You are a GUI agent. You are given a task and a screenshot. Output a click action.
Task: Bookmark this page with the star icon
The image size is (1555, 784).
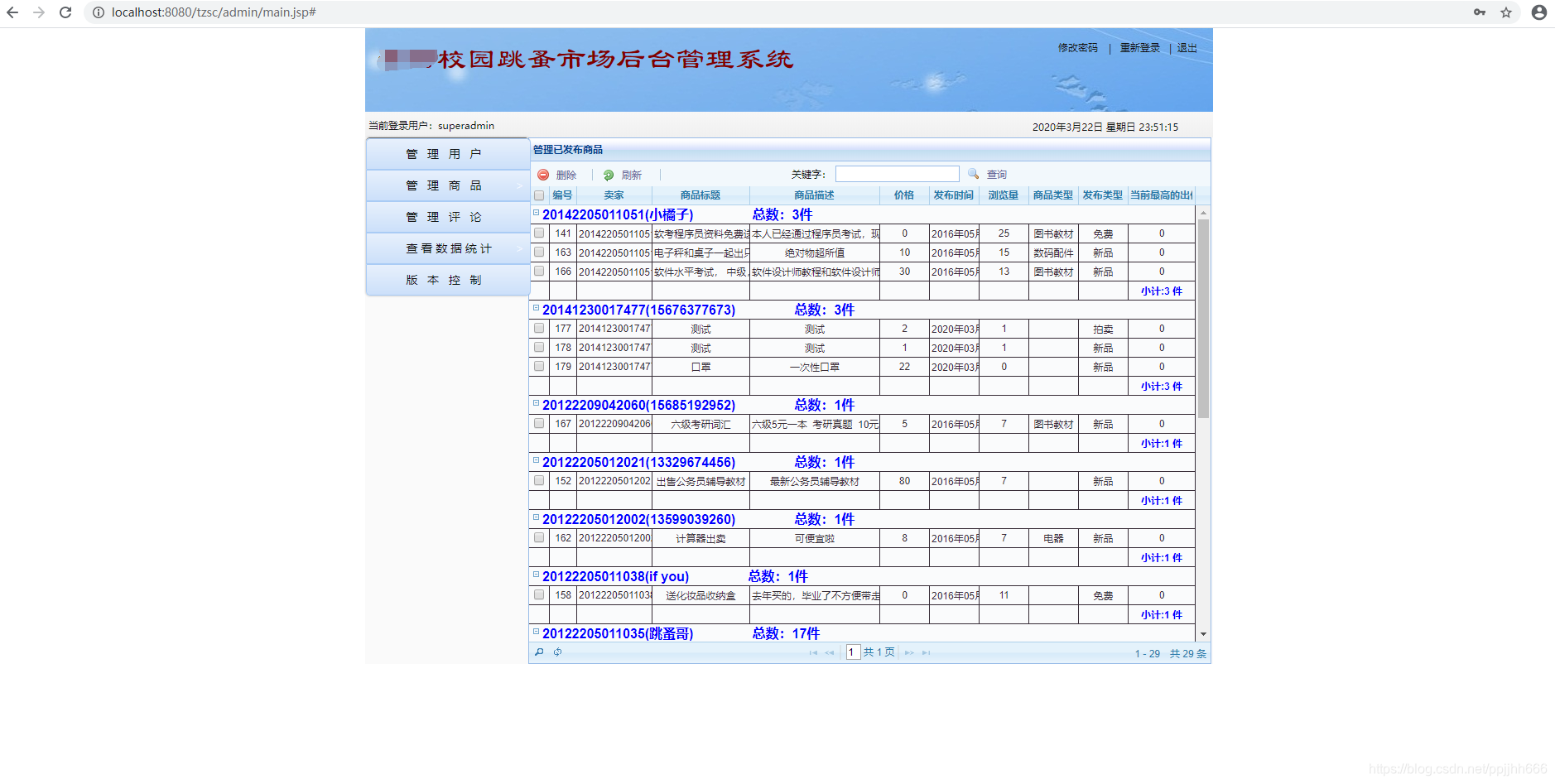pyautogui.click(x=1506, y=12)
